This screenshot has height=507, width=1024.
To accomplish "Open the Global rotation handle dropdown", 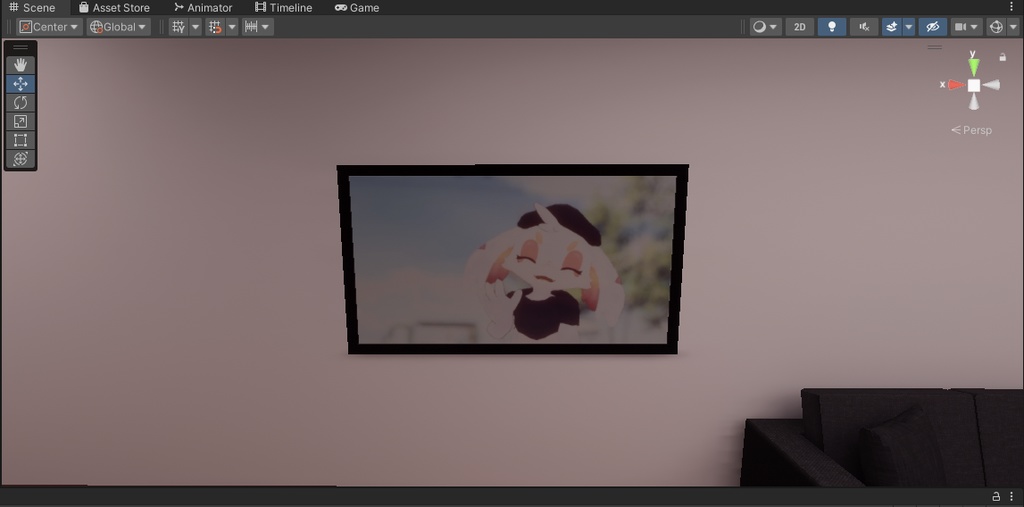I will (118, 27).
